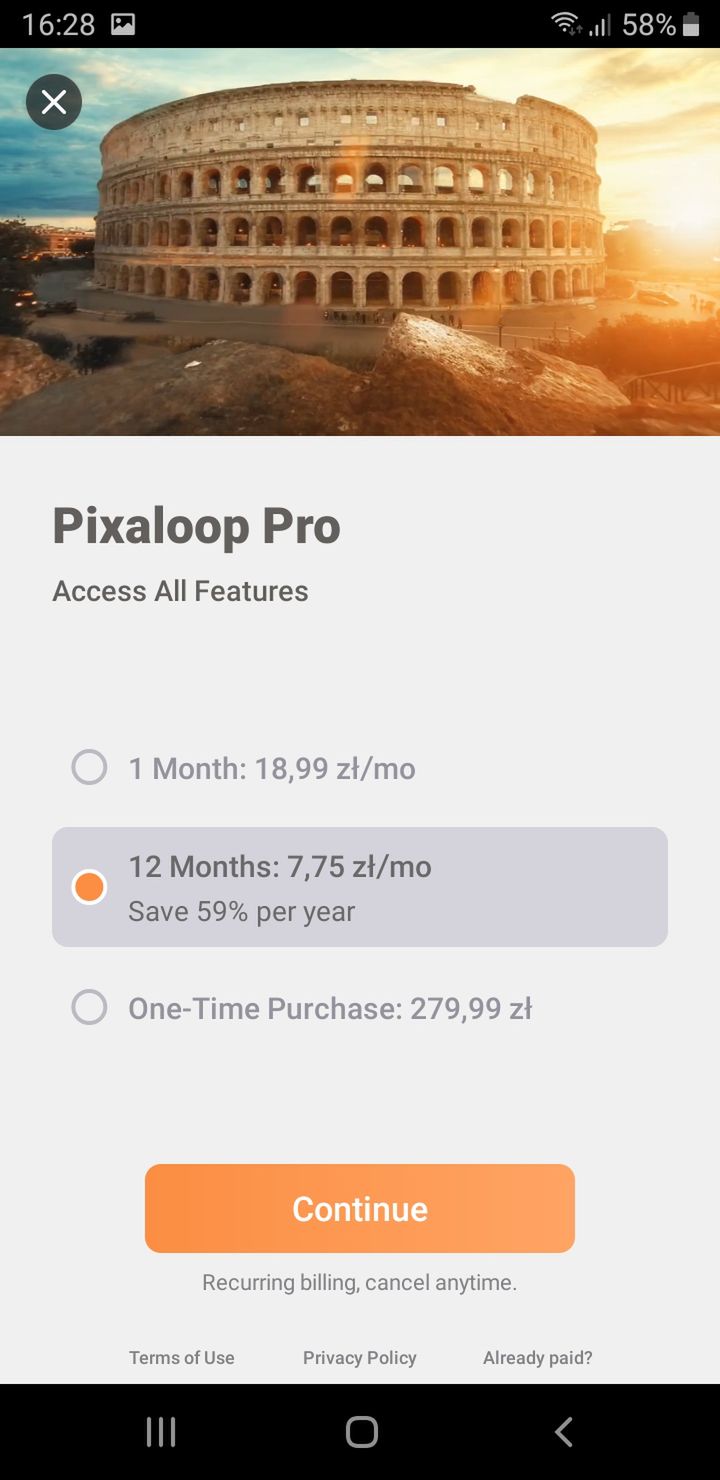Tap the battery icon in status bar
Image resolution: width=720 pixels, height=1480 pixels.
(691, 24)
